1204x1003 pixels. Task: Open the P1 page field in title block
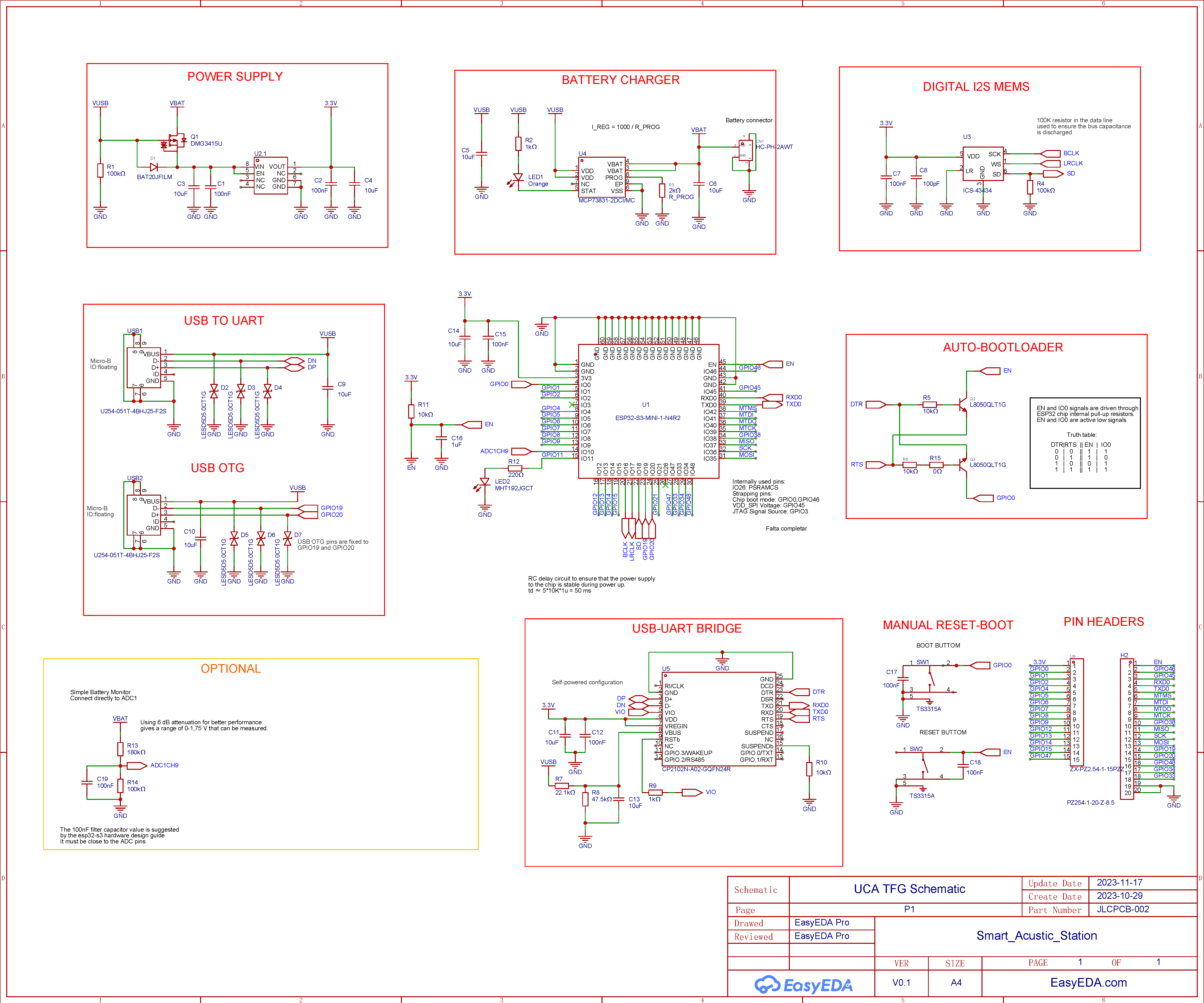click(909, 910)
